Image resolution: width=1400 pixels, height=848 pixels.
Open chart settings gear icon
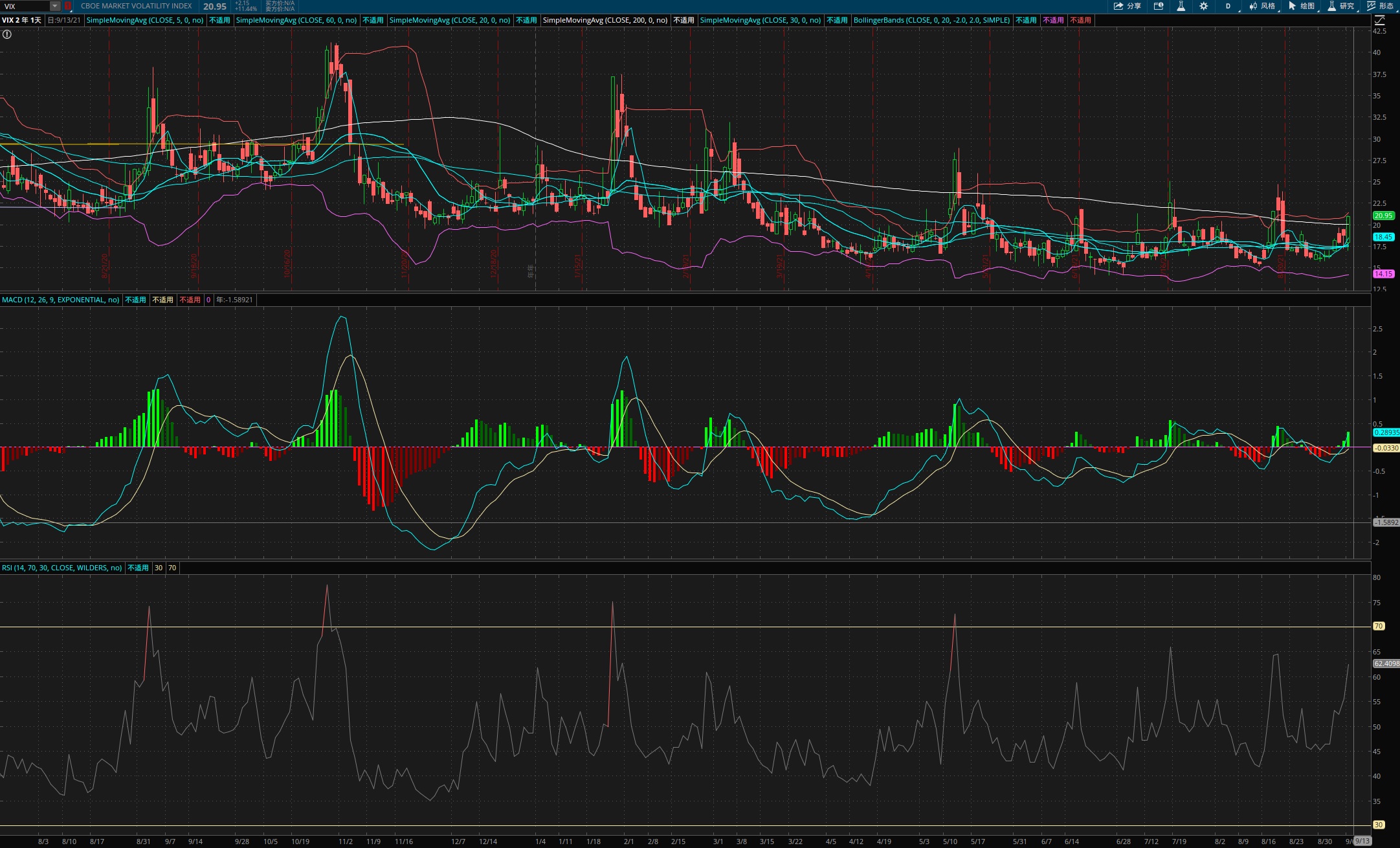(x=1203, y=6)
